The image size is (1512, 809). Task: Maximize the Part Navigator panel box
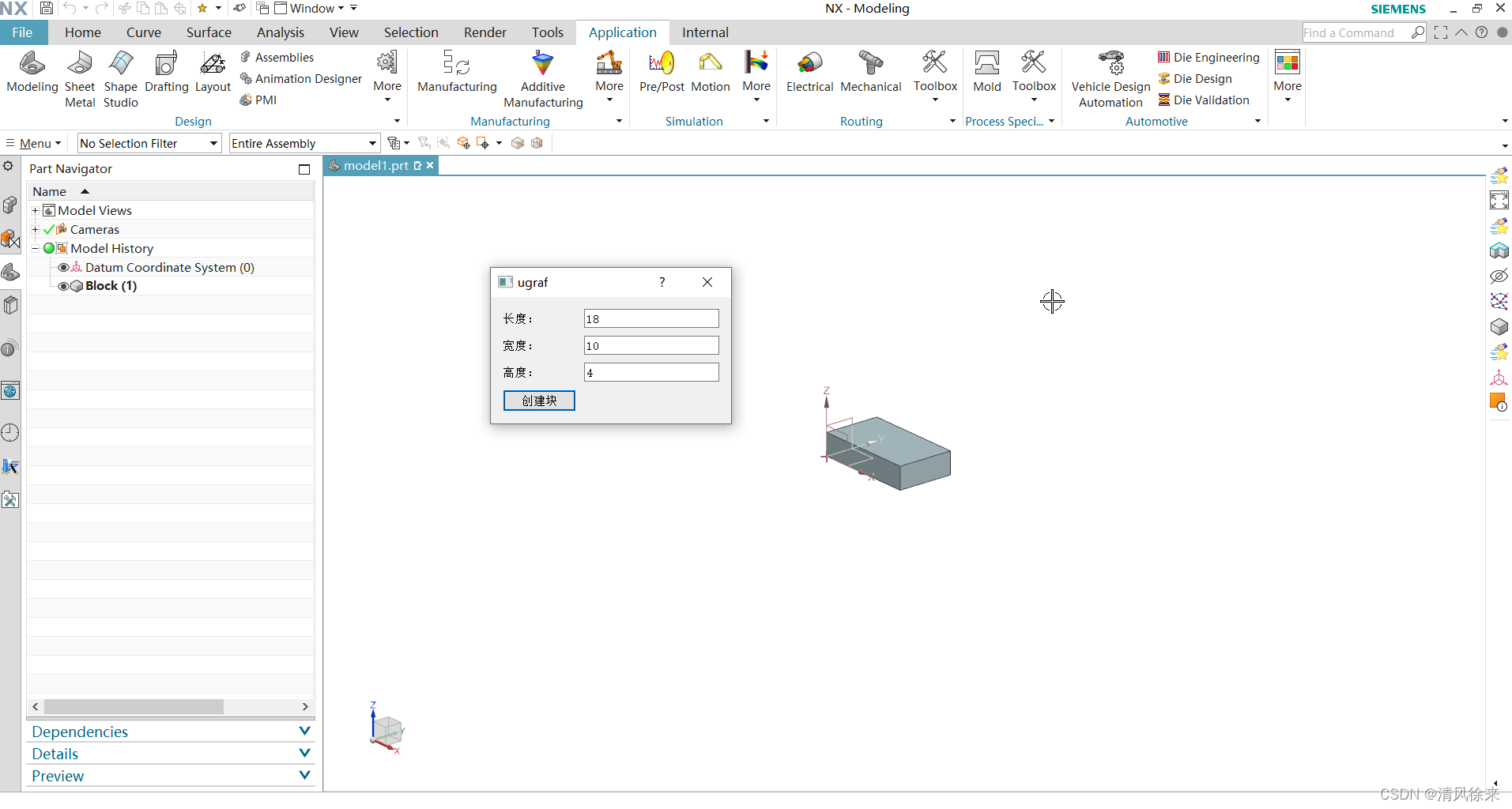point(304,169)
